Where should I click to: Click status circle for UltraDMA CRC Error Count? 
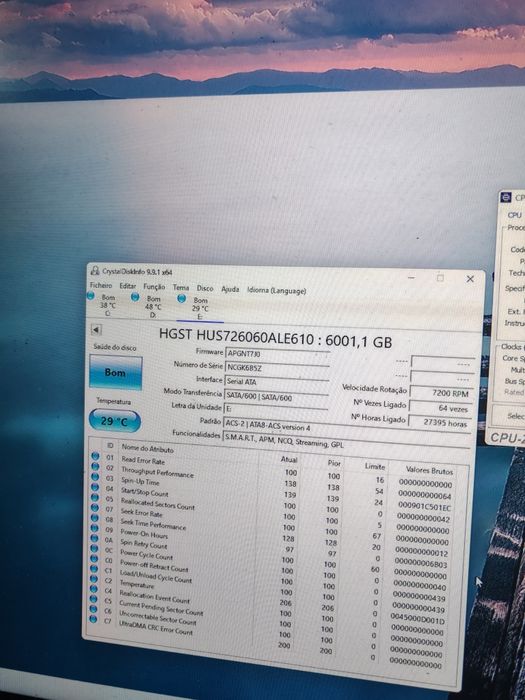(x=93, y=619)
